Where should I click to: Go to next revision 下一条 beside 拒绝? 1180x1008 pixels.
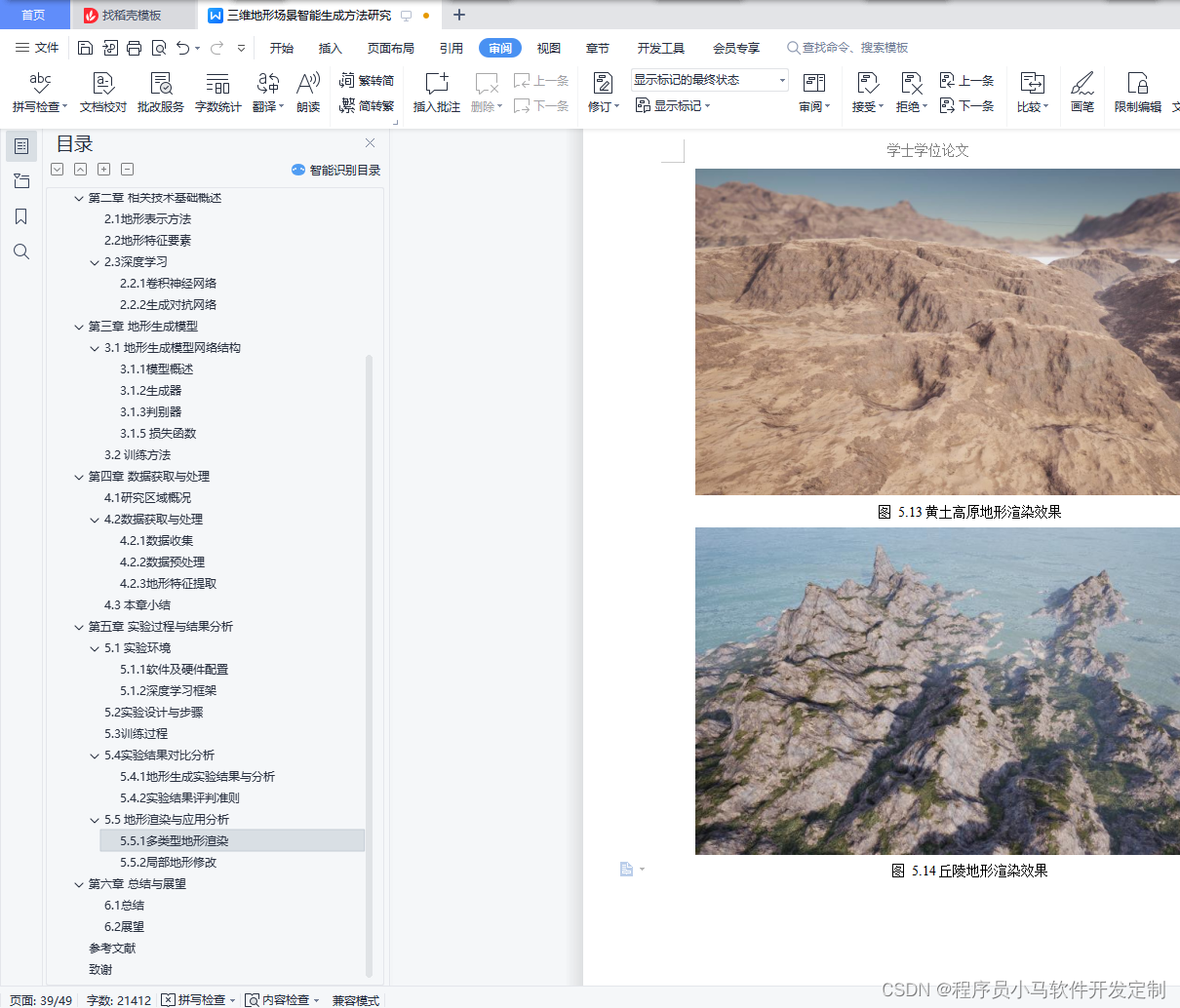(966, 105)
